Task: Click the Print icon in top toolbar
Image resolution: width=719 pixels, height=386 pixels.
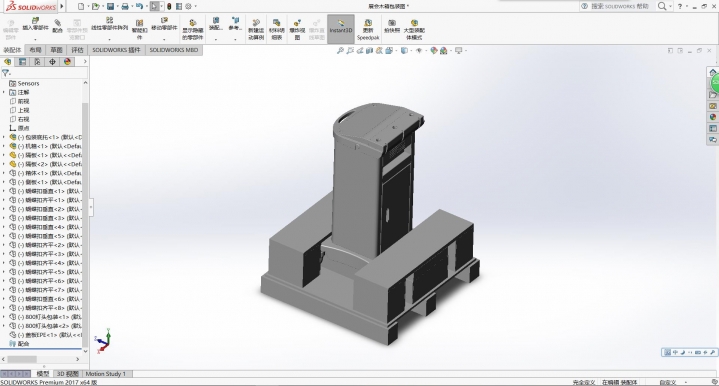Action: pyautogui.click(x=125, y=6)
